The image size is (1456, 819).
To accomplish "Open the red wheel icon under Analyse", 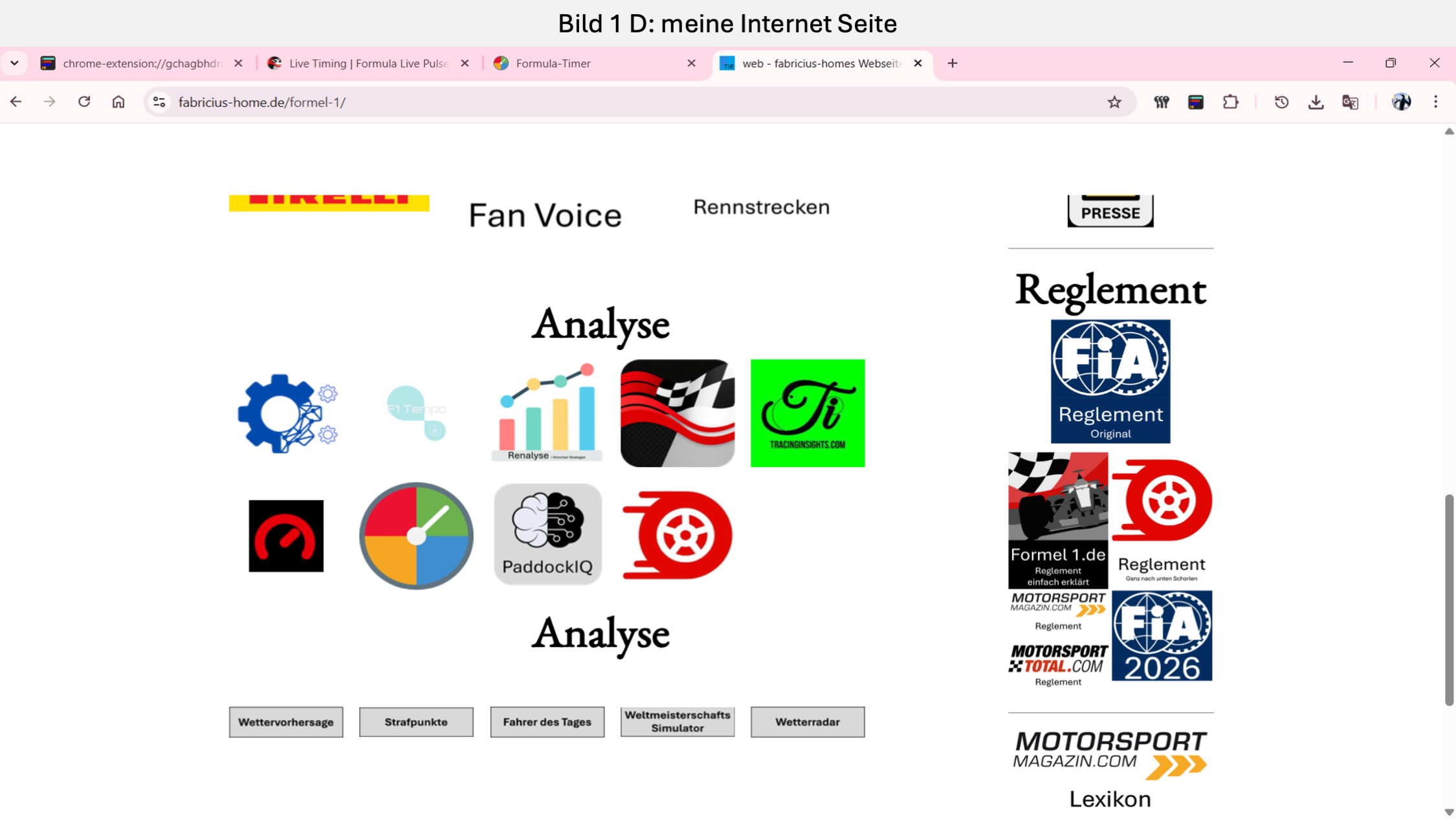I will pos(677,535).
